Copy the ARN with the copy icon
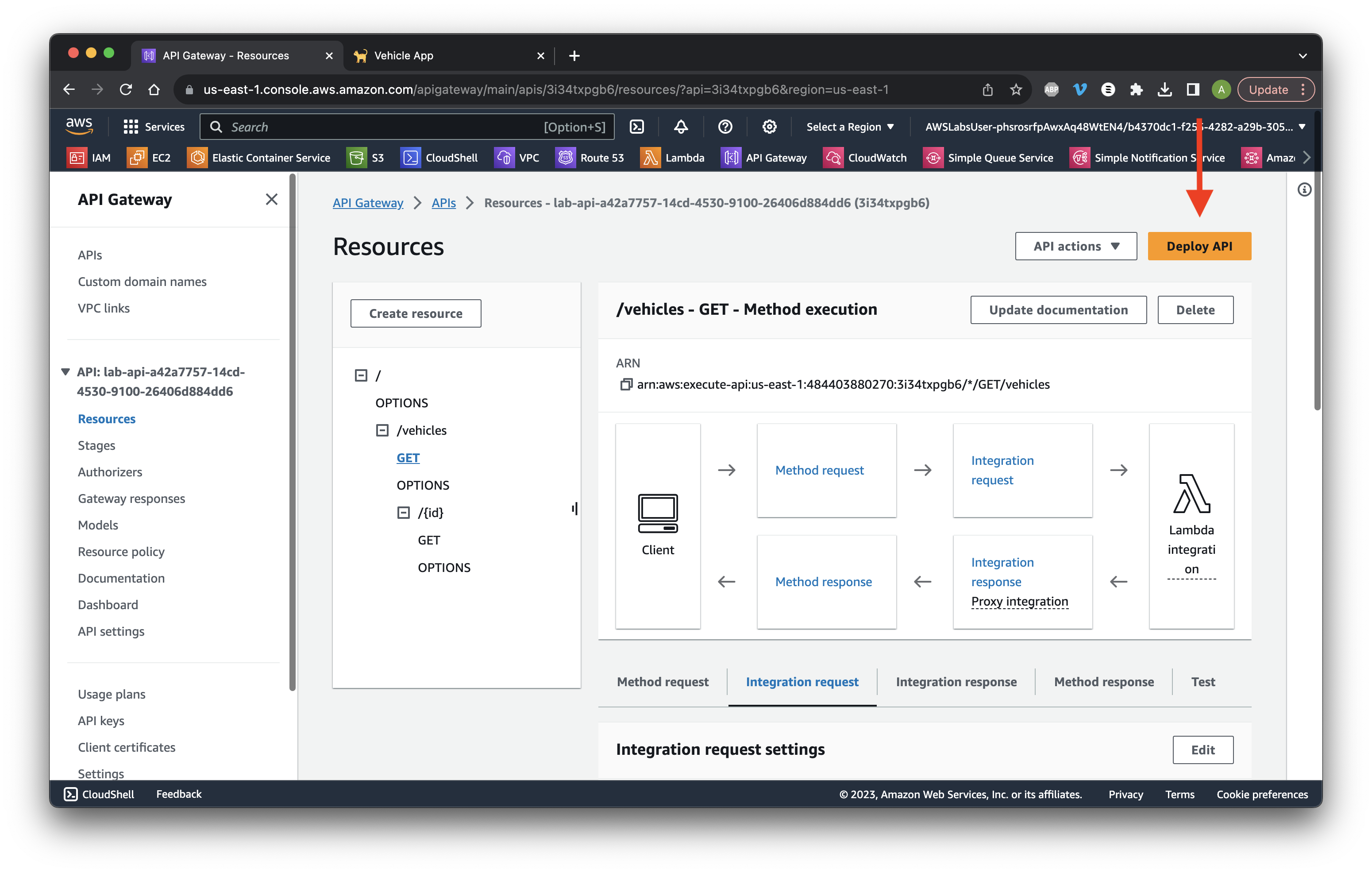1372x873 pixels. click(x=626, y=384)
